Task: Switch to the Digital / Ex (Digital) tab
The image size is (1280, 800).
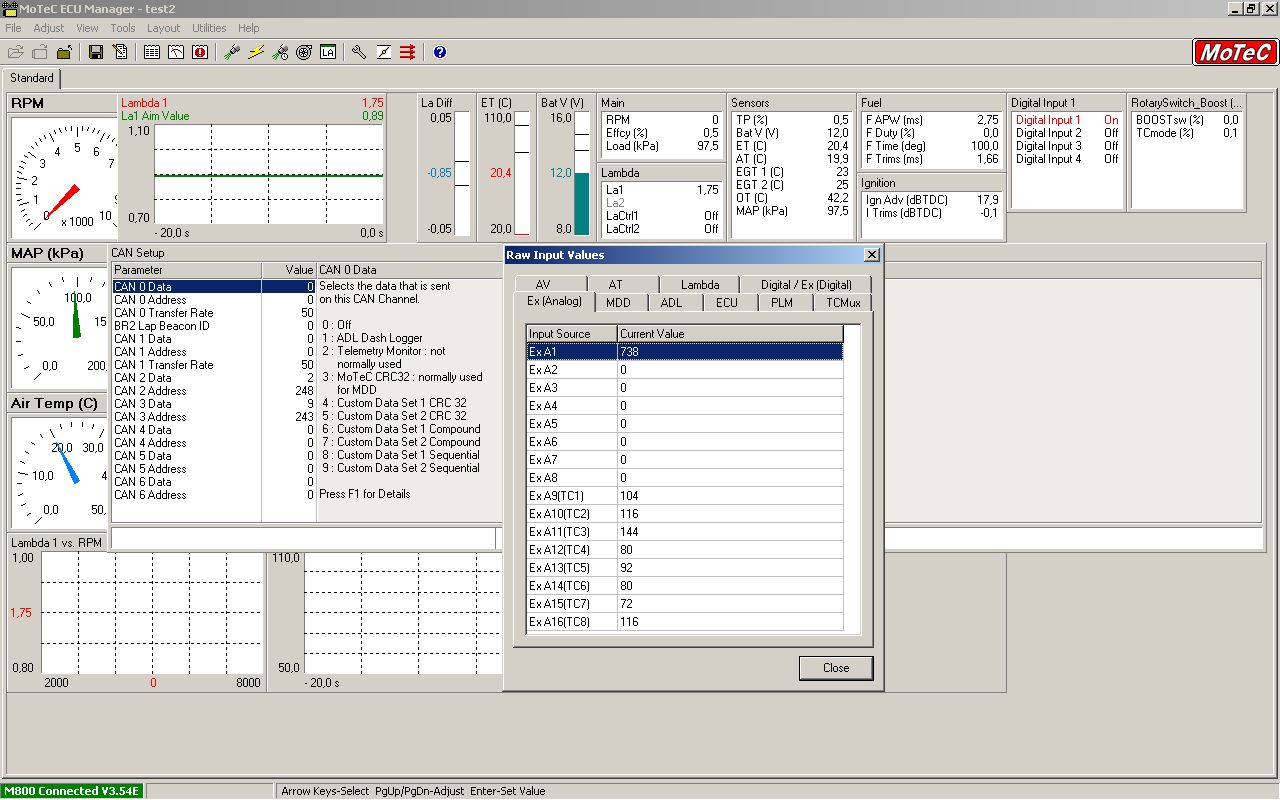Action: click(806, 285)
